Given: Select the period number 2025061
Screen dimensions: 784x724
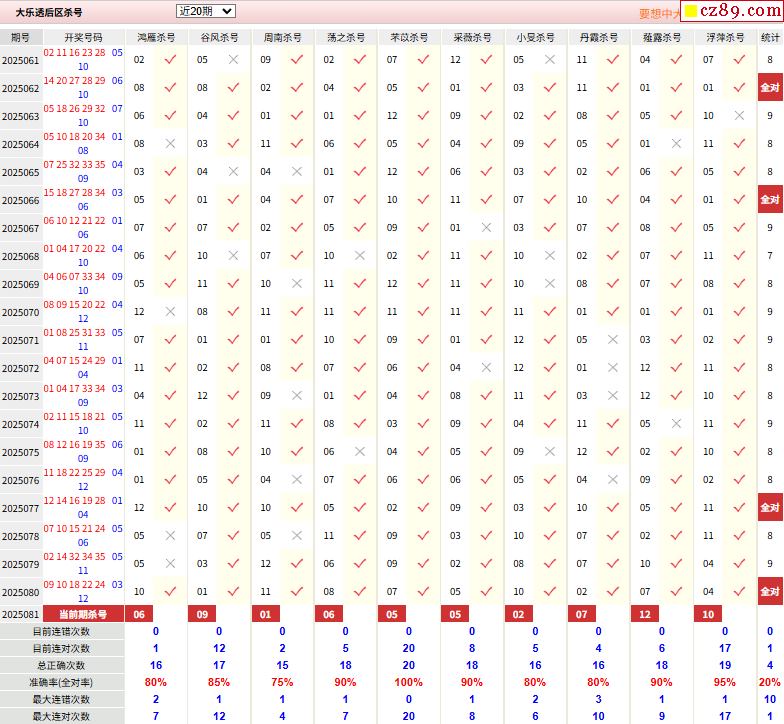Looking at the screenshot, I should coord(20,60).
